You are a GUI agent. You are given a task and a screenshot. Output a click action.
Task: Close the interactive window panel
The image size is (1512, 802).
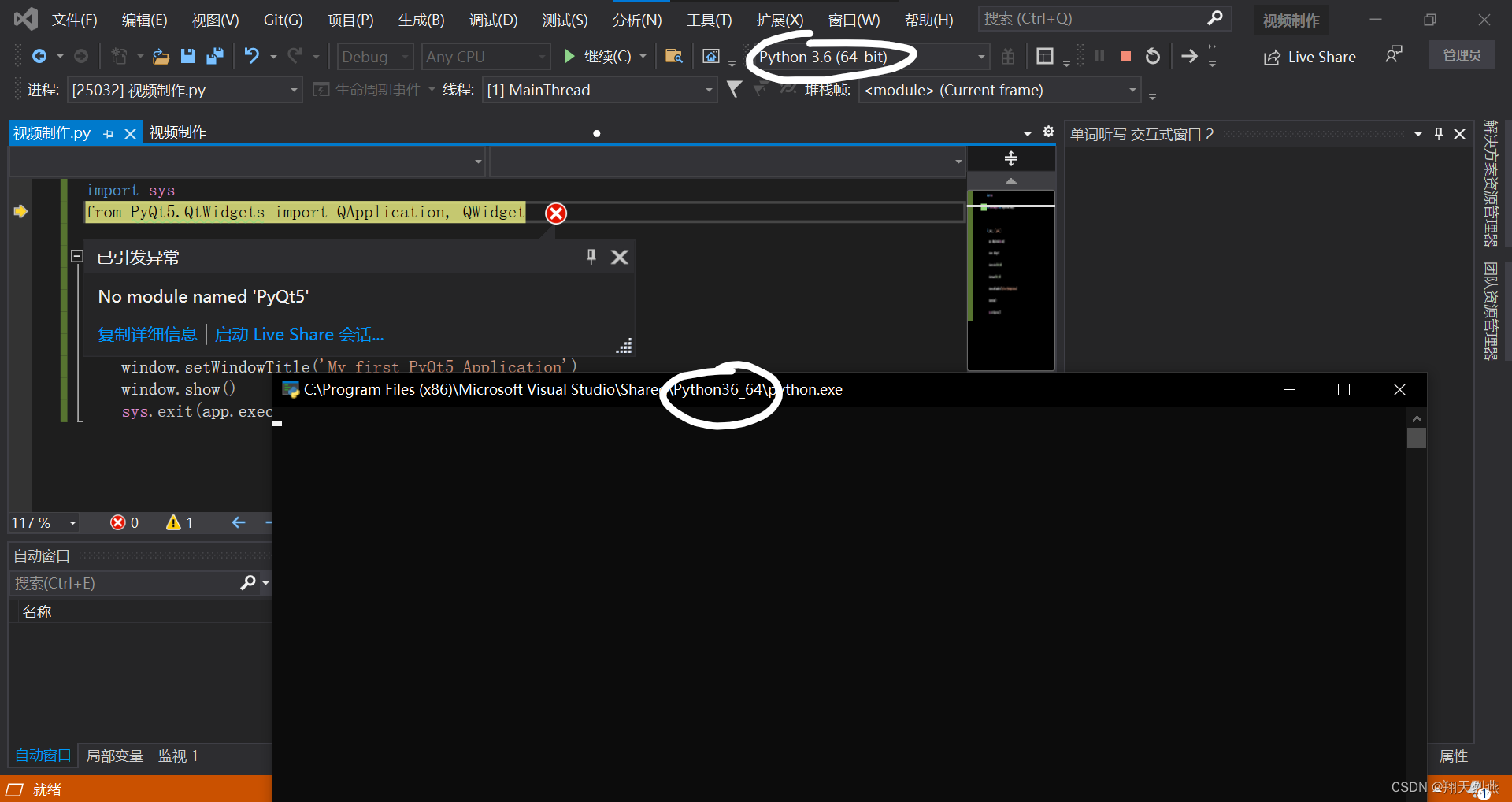[1459, 134]
